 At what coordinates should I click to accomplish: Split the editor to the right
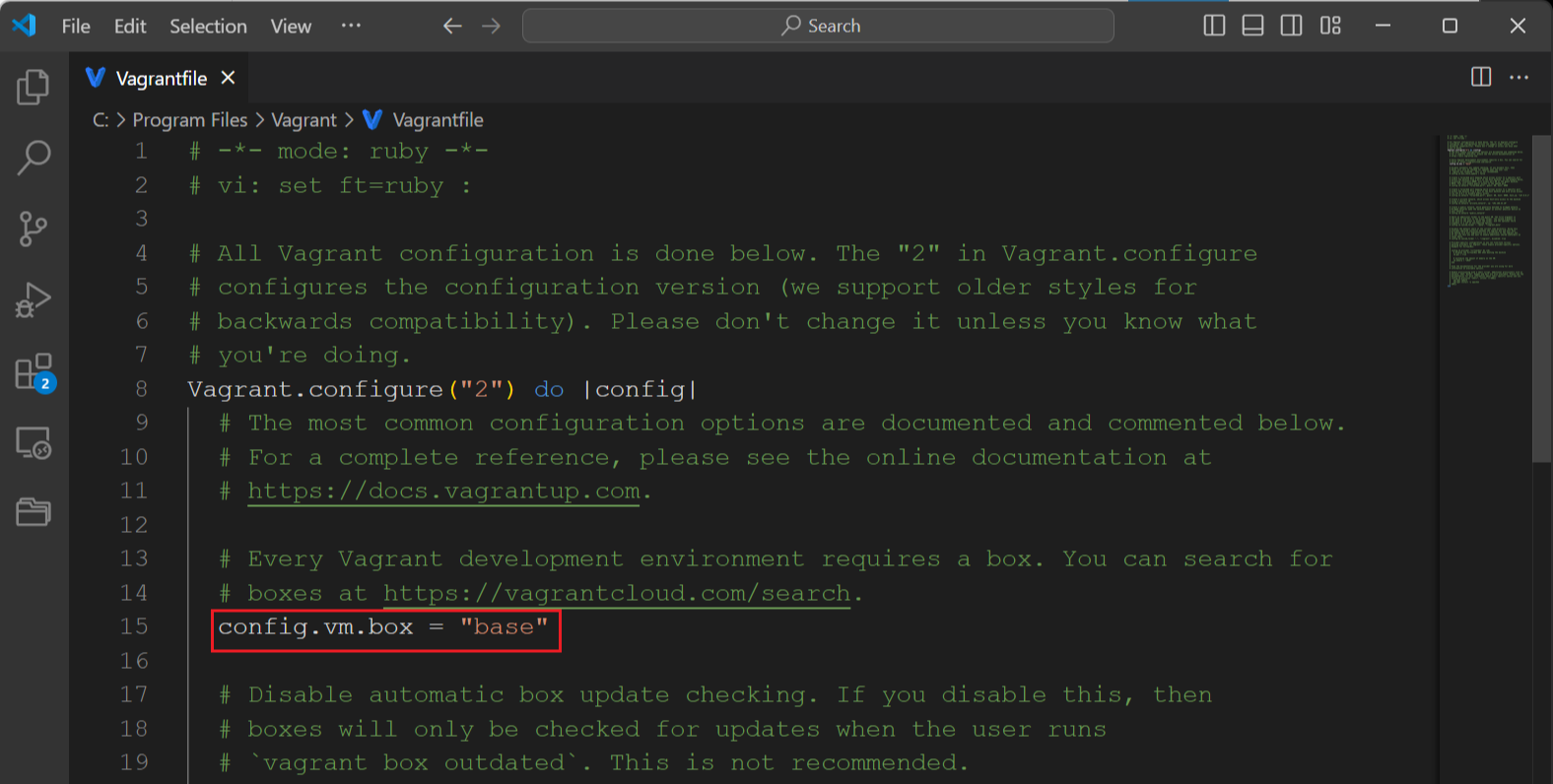click(x=1481, y=77)
